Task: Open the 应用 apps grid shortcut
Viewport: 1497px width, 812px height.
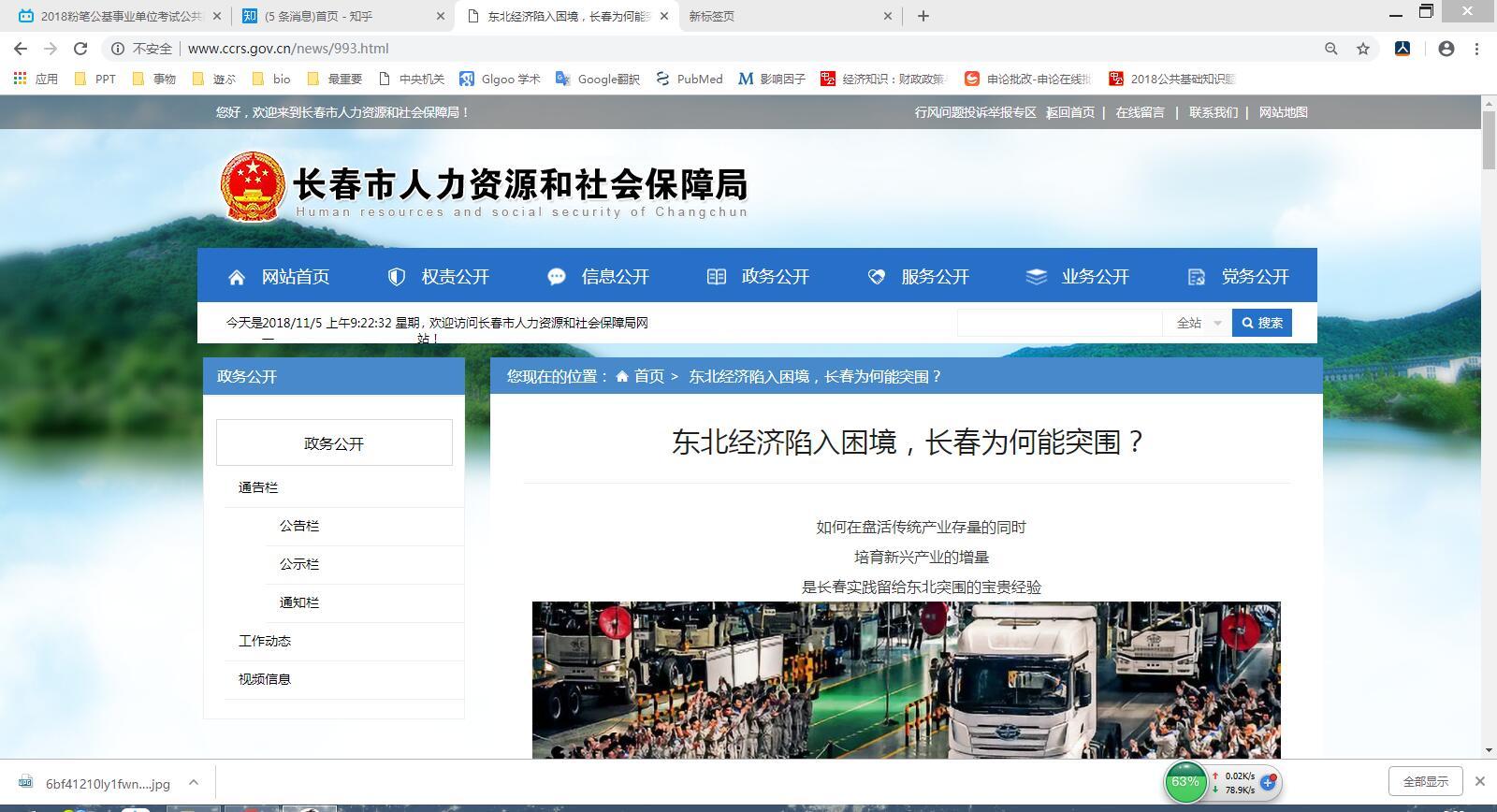Action: 36,79
